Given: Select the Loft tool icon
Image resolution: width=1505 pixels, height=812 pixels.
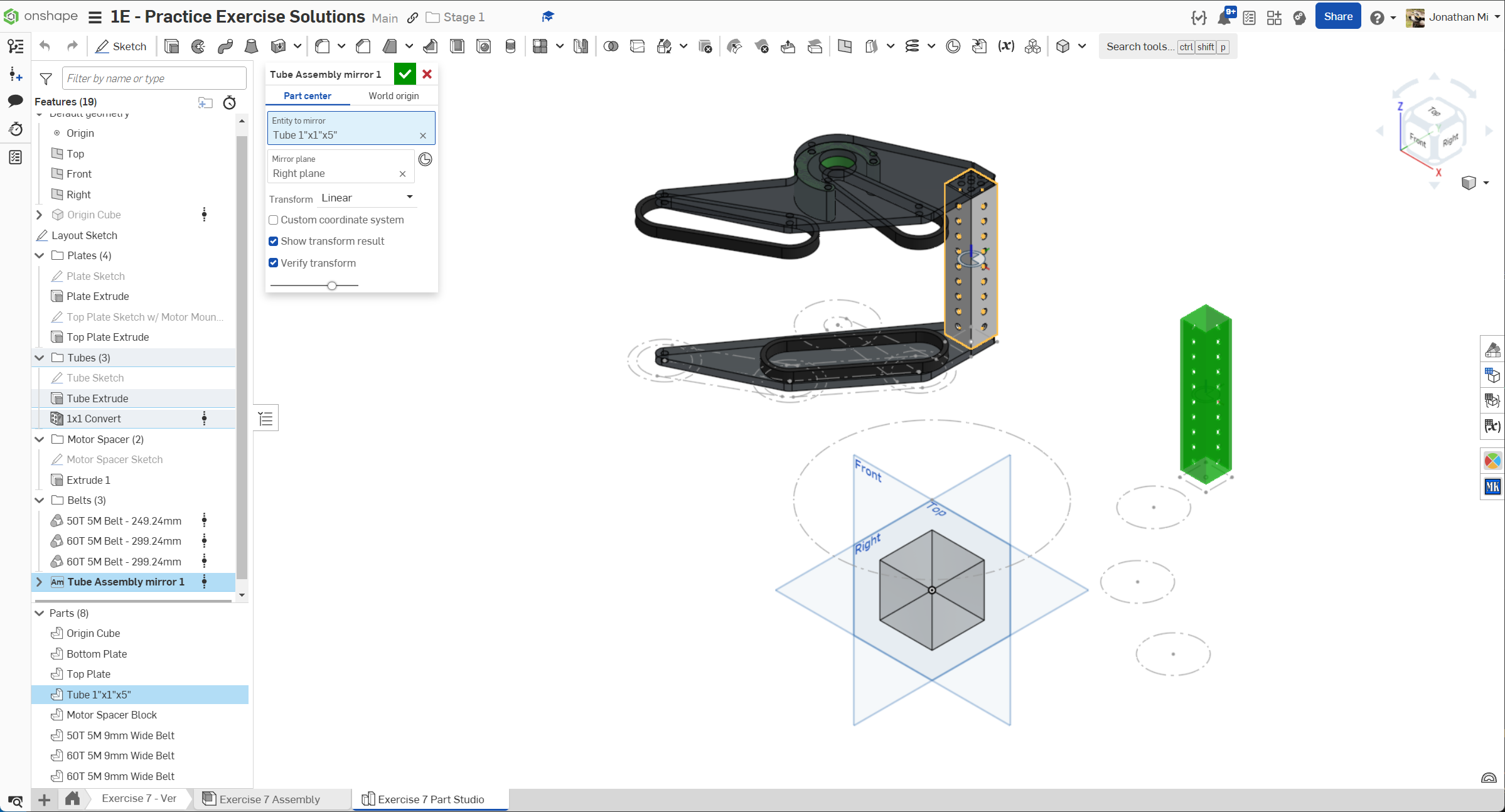Looking at the screenshot, I should [x=251, y=46].
